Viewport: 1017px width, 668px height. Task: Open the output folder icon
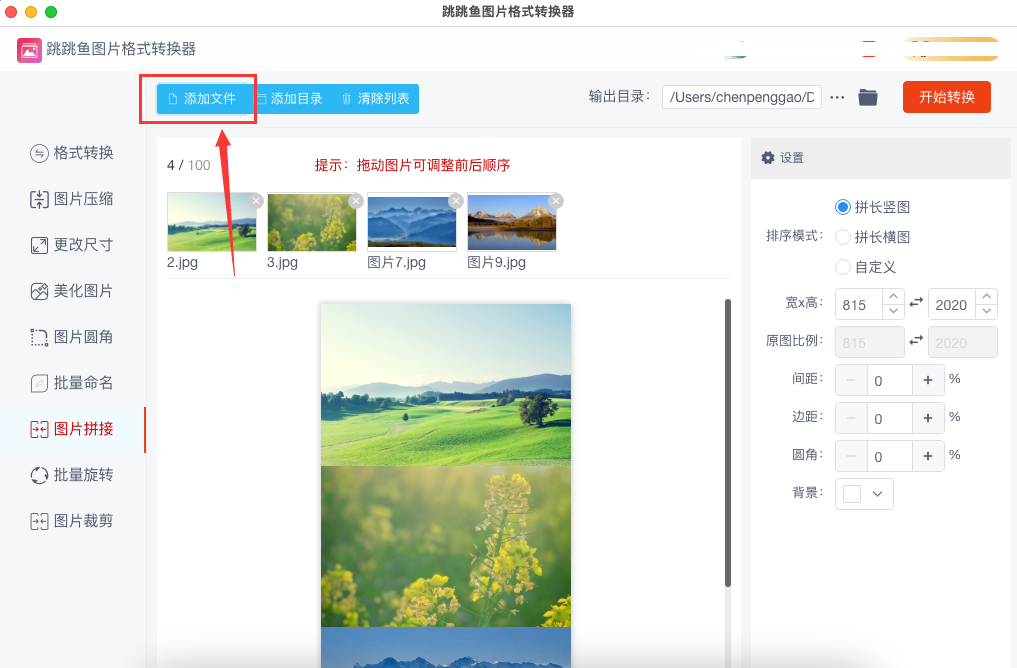point(868,97)
